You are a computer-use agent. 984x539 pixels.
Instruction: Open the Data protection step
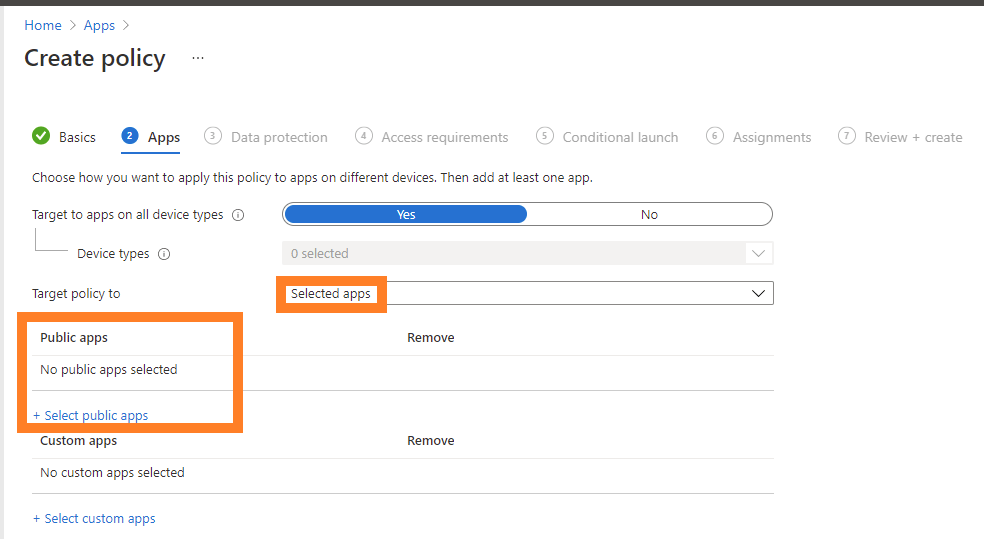(279, 137)
